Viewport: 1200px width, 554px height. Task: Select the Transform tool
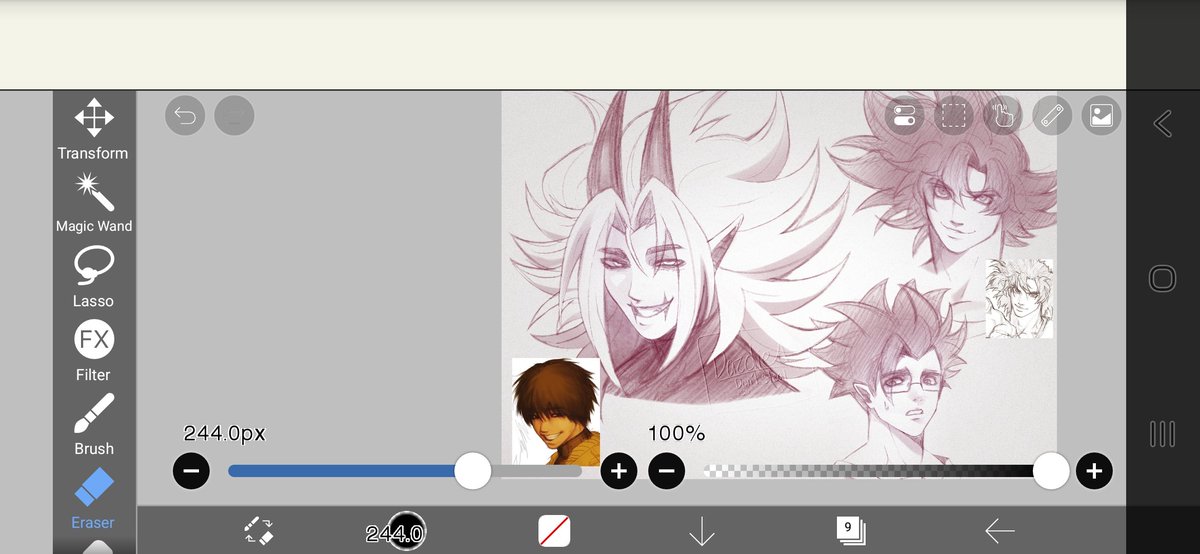point(93,129)
